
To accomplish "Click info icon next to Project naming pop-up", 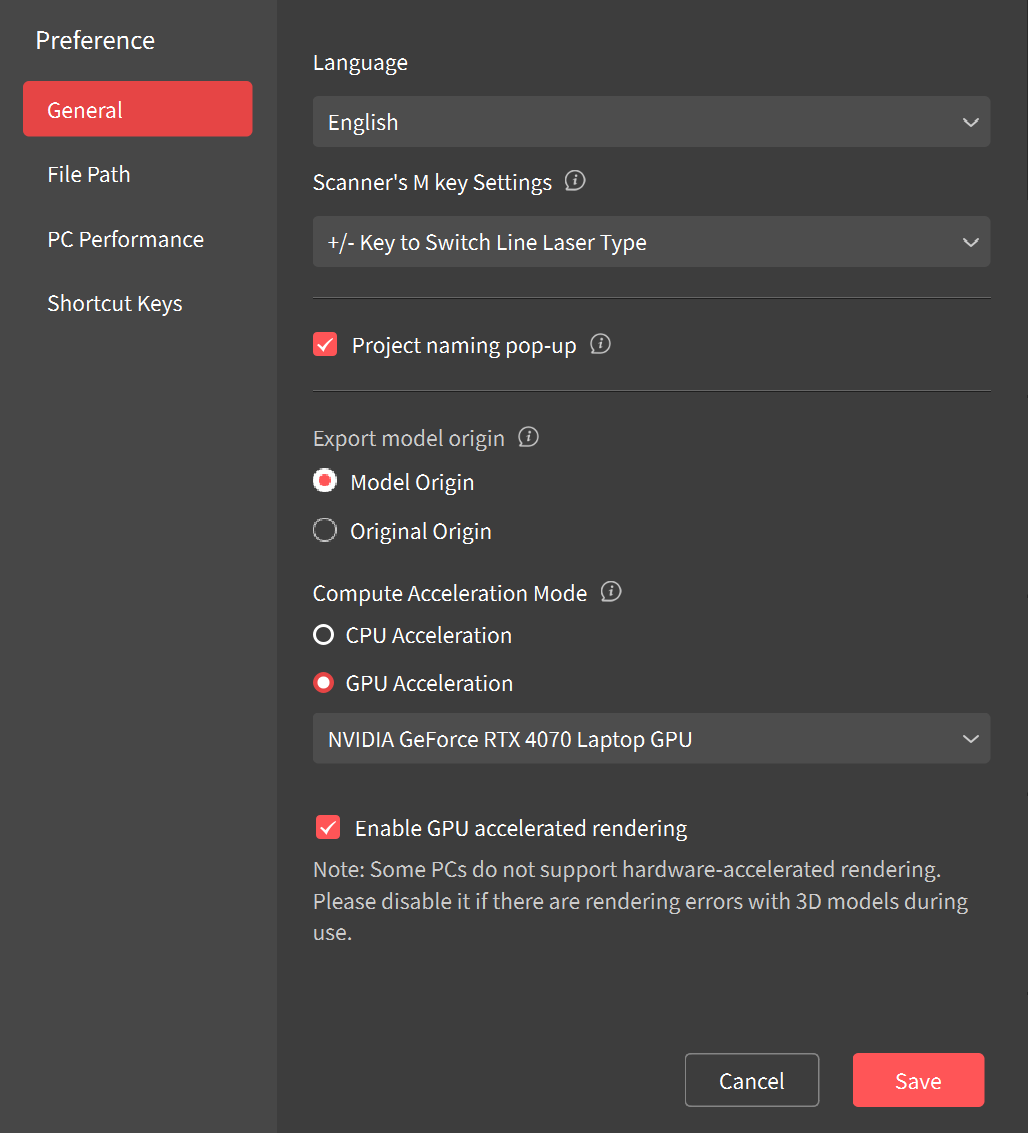I will pos(600,345).
